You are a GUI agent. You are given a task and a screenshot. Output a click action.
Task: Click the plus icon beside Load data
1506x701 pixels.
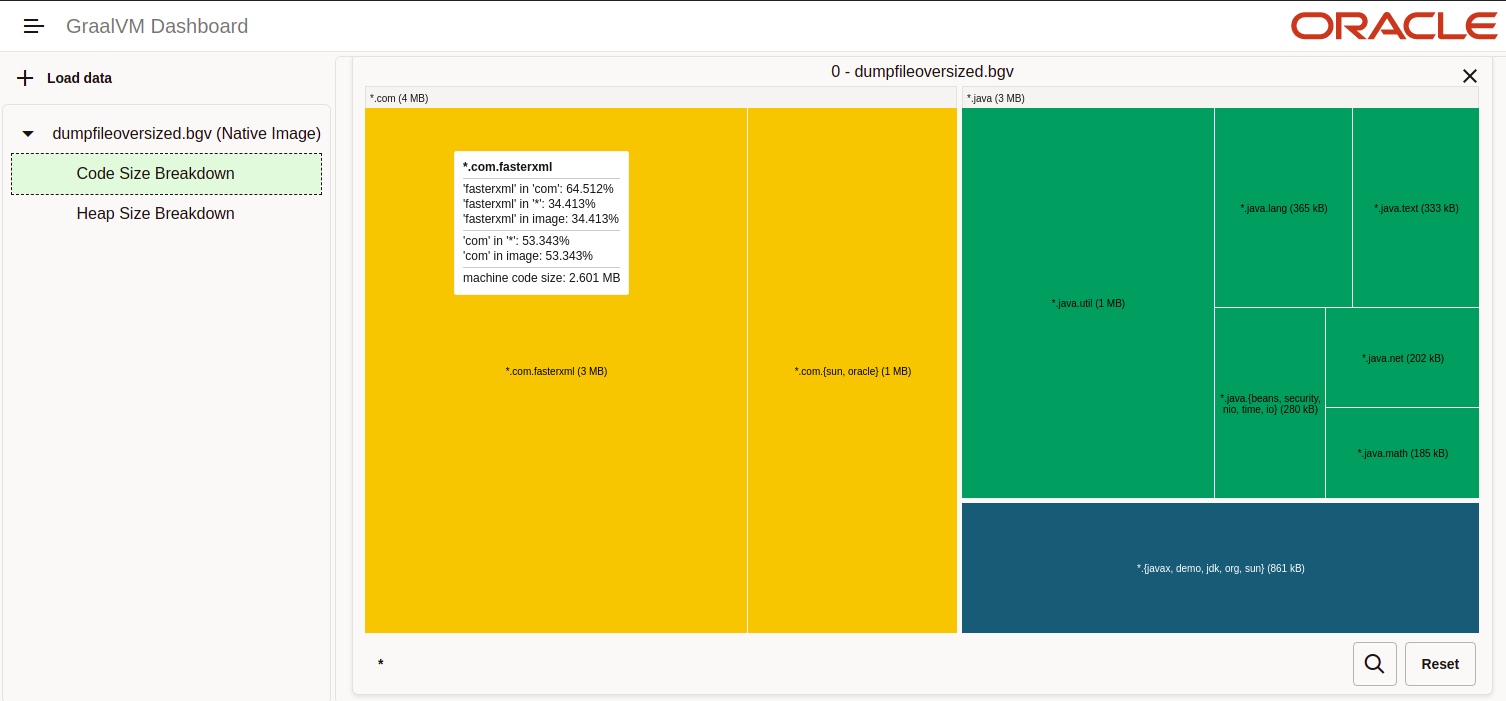(x=26, y=78)
